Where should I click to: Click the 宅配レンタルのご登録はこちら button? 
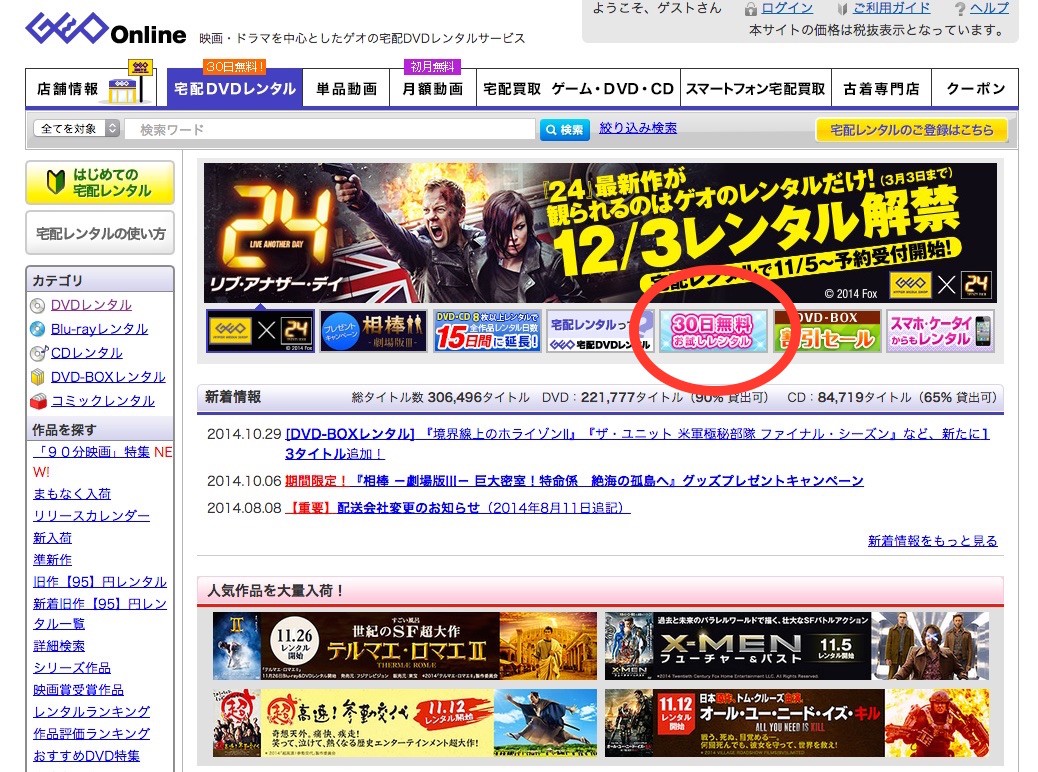click(x=912, y=130)
